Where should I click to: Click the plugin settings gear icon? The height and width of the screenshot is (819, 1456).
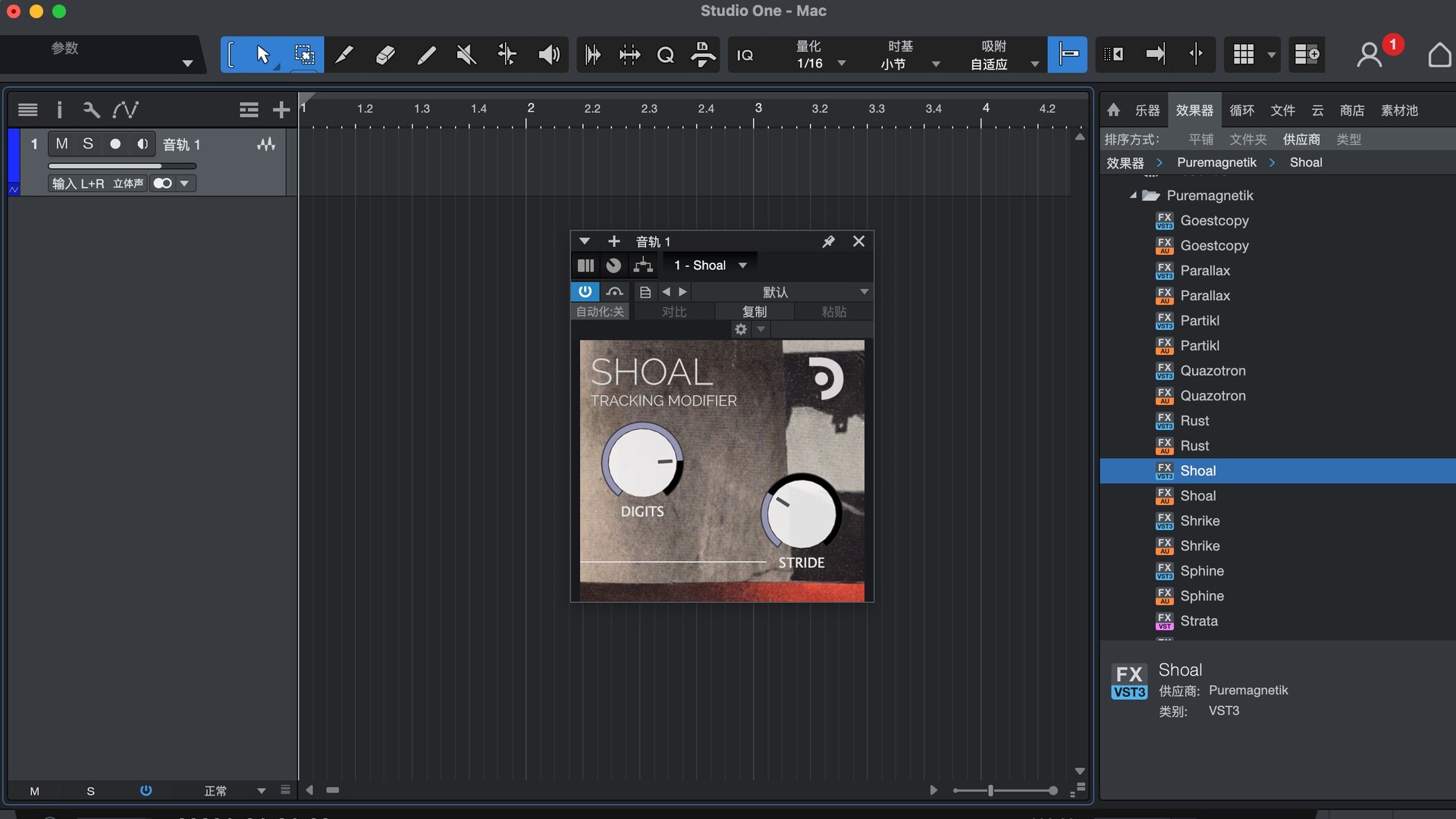pos(741,329)
